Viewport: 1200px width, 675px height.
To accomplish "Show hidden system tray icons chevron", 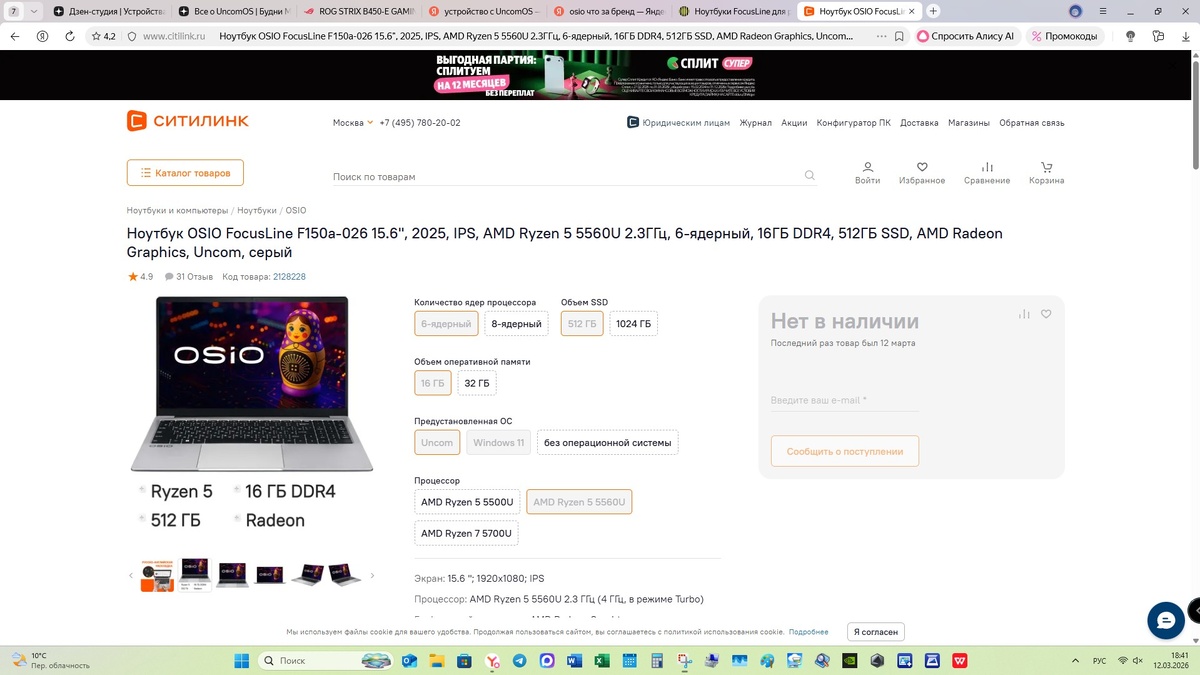I will 1074,661.
